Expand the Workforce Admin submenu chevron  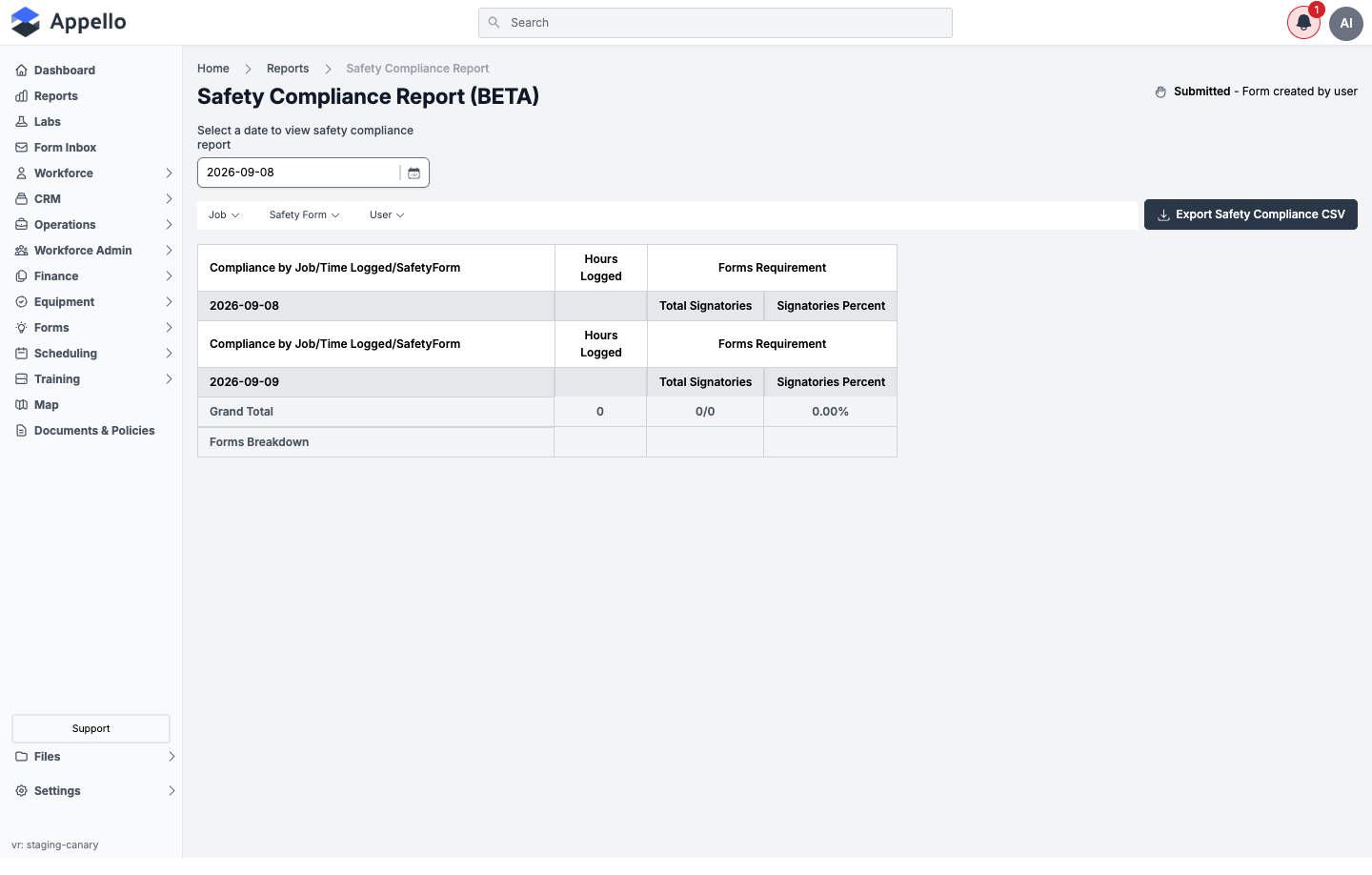click(169, 251)
